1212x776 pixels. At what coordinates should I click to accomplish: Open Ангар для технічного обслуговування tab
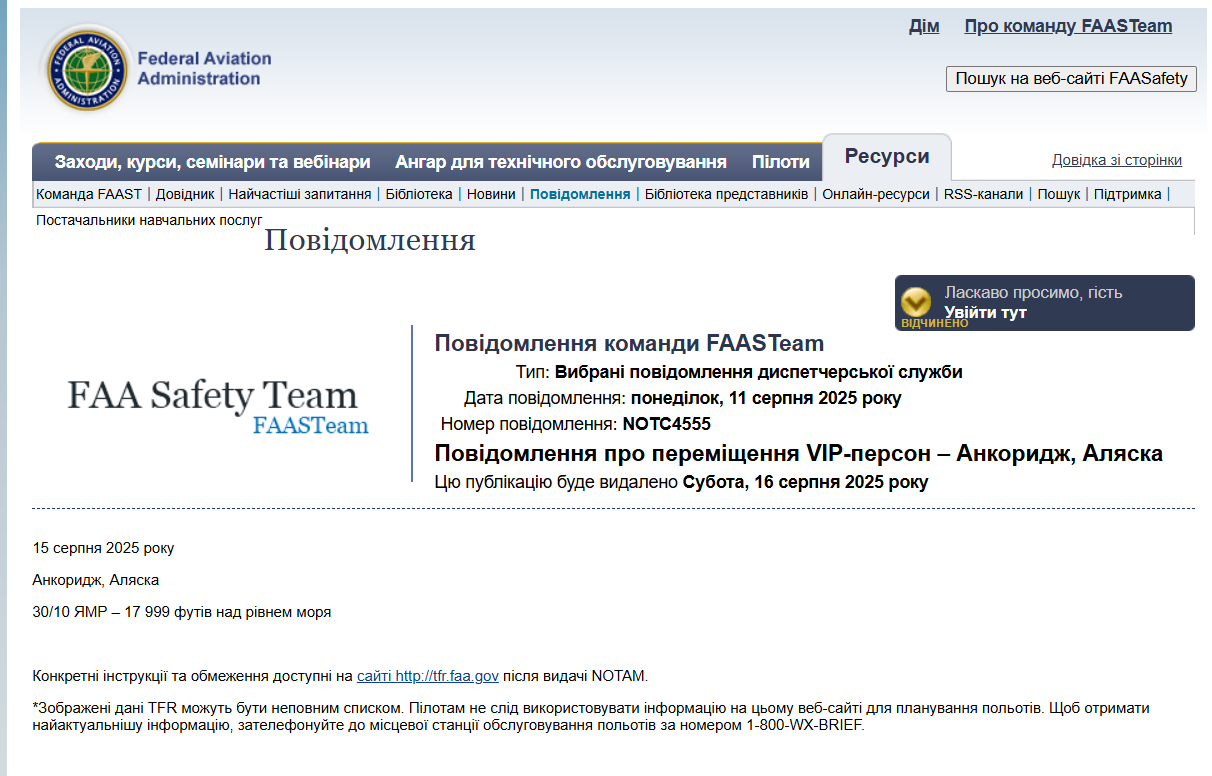click(x=560, y=162)
